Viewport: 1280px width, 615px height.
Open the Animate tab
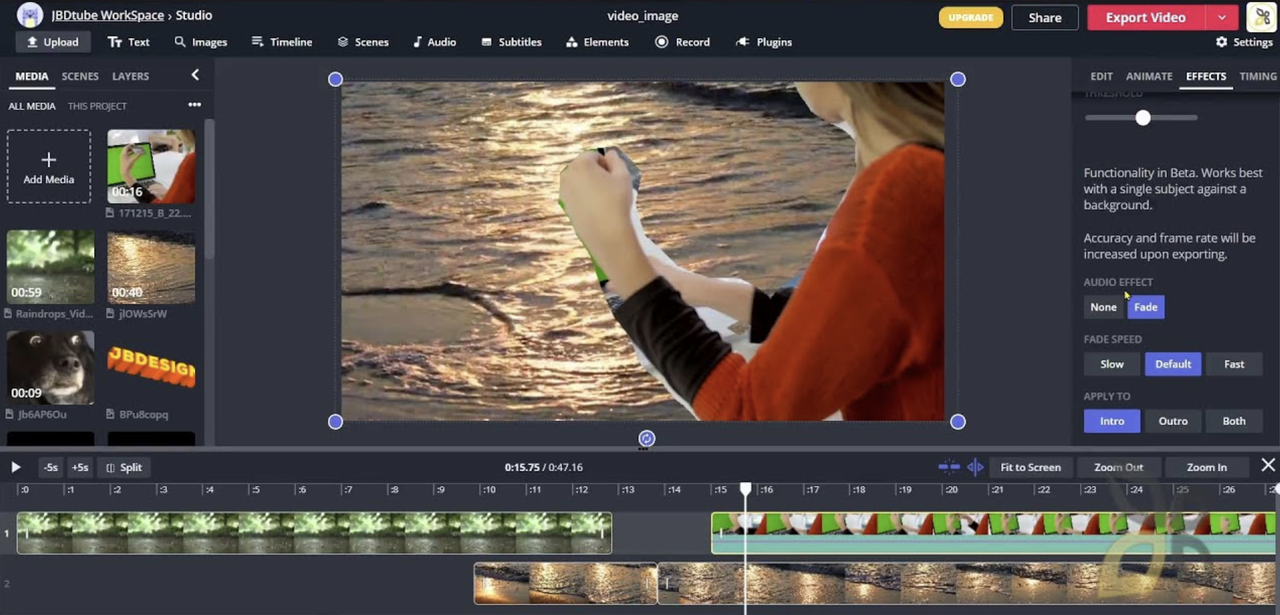[1149, 76]
